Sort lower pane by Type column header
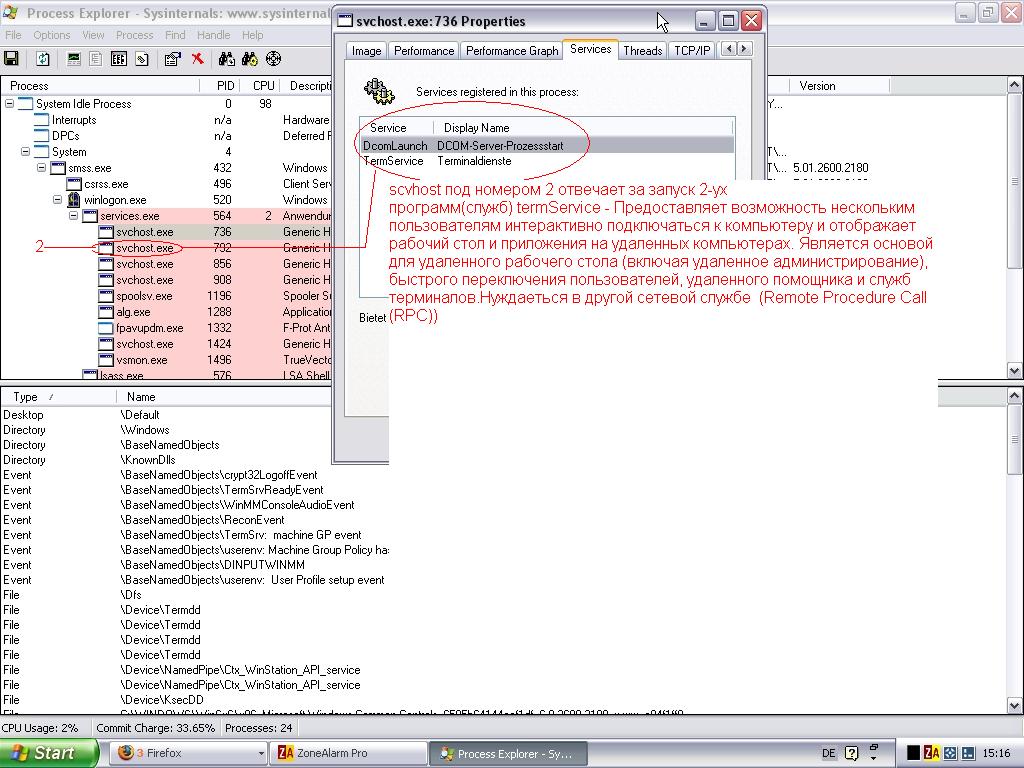1024x768 pixels. (59, 396)
